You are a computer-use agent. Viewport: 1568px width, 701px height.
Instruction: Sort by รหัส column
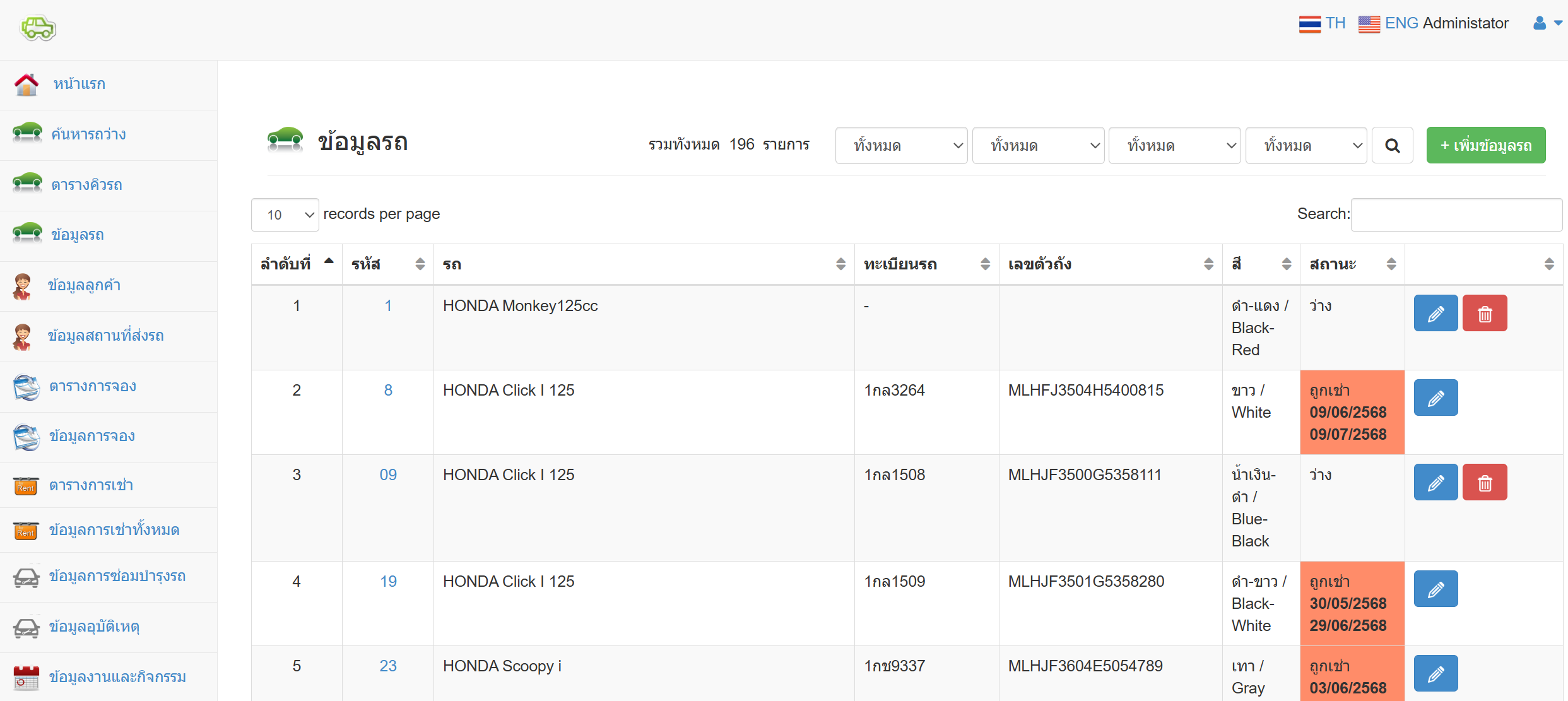click(x=388, y=264)
